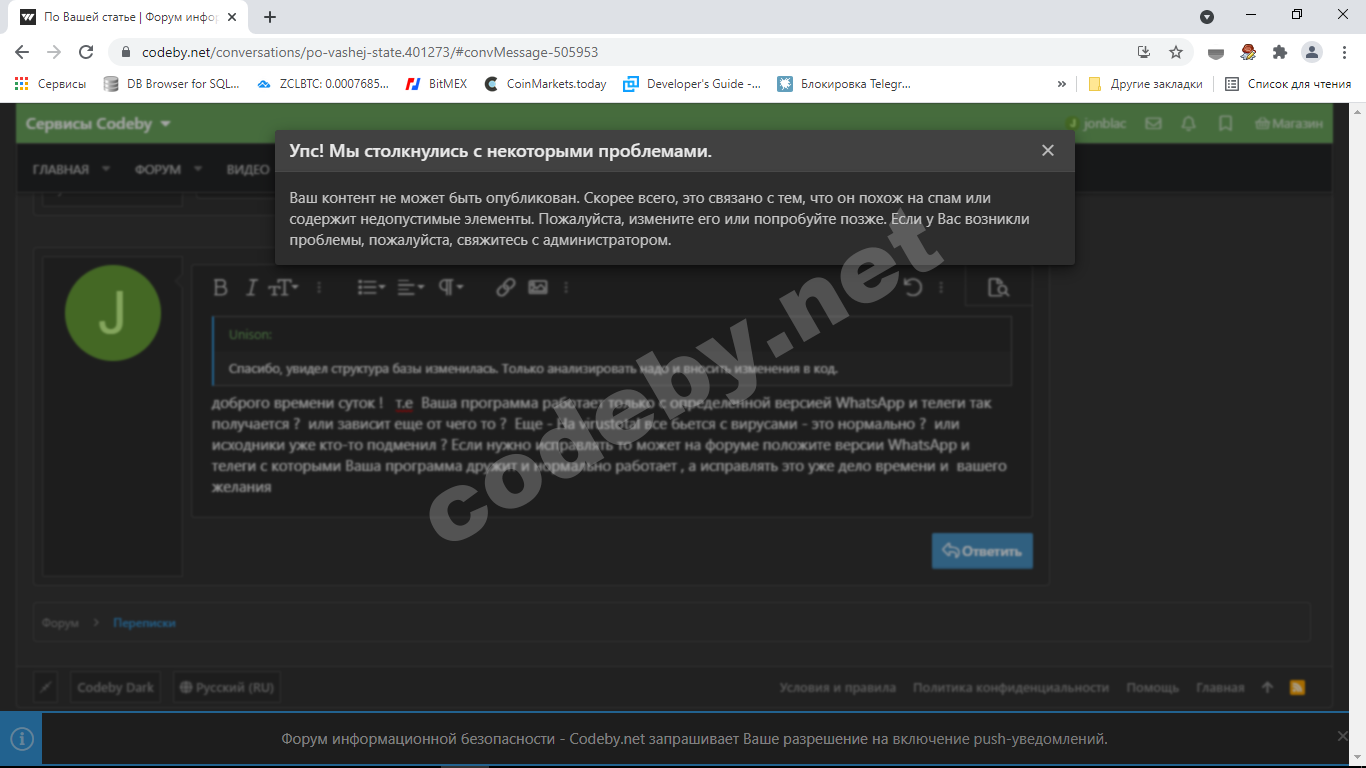1366x768 pixels.
Task: Open the browser extensions puzzle icon
Action: (1279, 52)
